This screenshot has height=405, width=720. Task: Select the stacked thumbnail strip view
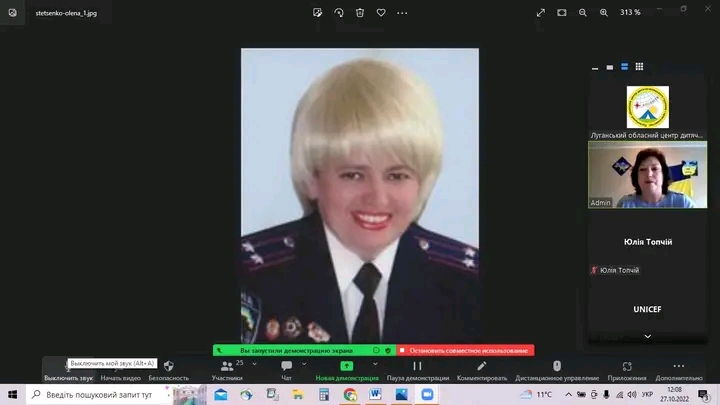pos(624,67)
